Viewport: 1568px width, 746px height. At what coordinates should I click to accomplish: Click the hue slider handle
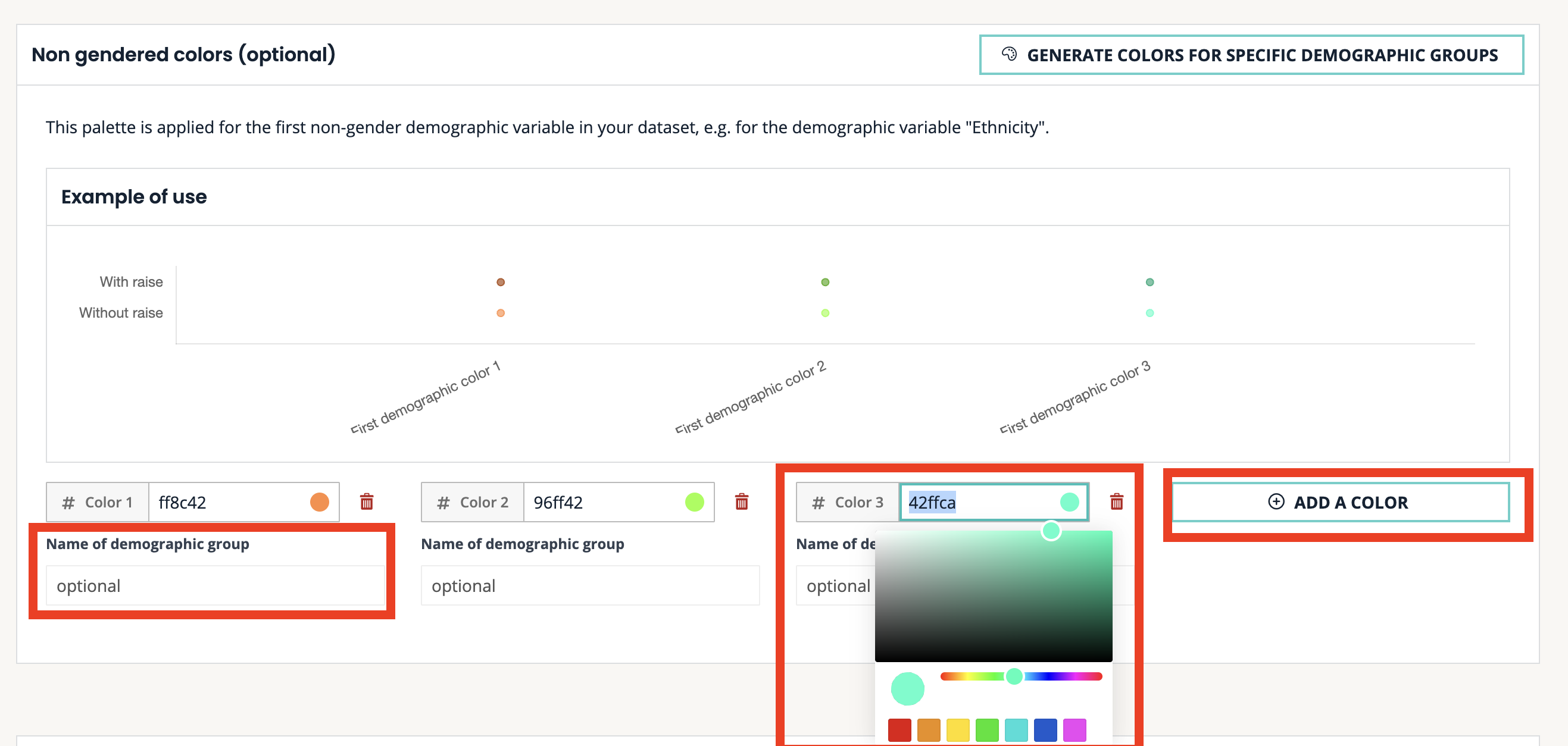point(1014,676)
